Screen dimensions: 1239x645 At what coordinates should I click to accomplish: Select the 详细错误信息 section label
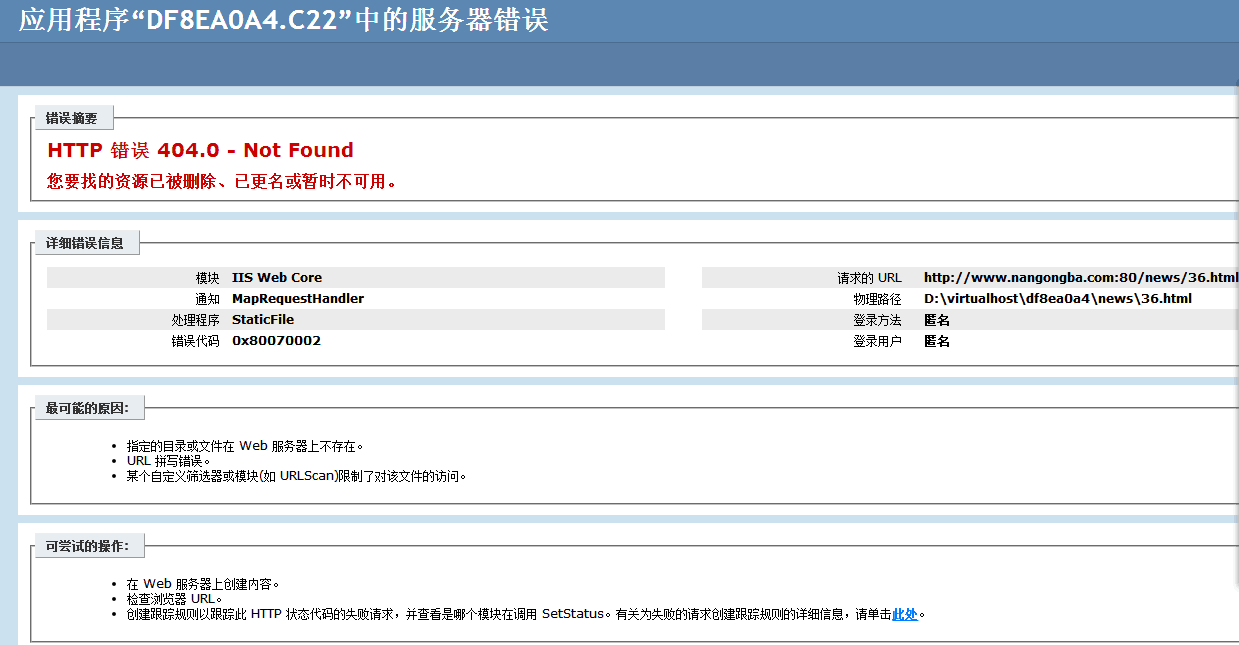tap(85, 242)
